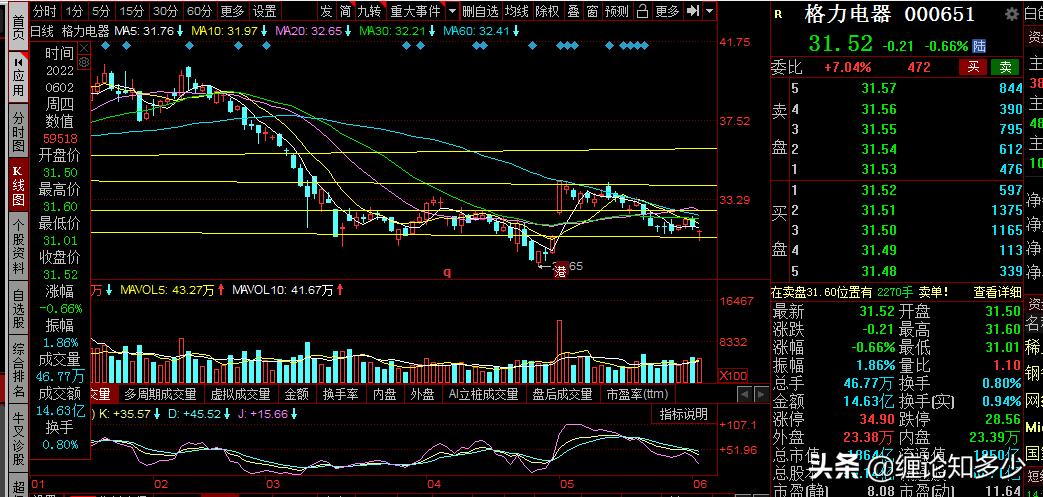Adjust MA10 parameter via its arrow
This screenshot has height=497, width=1043.
(264, 31)
